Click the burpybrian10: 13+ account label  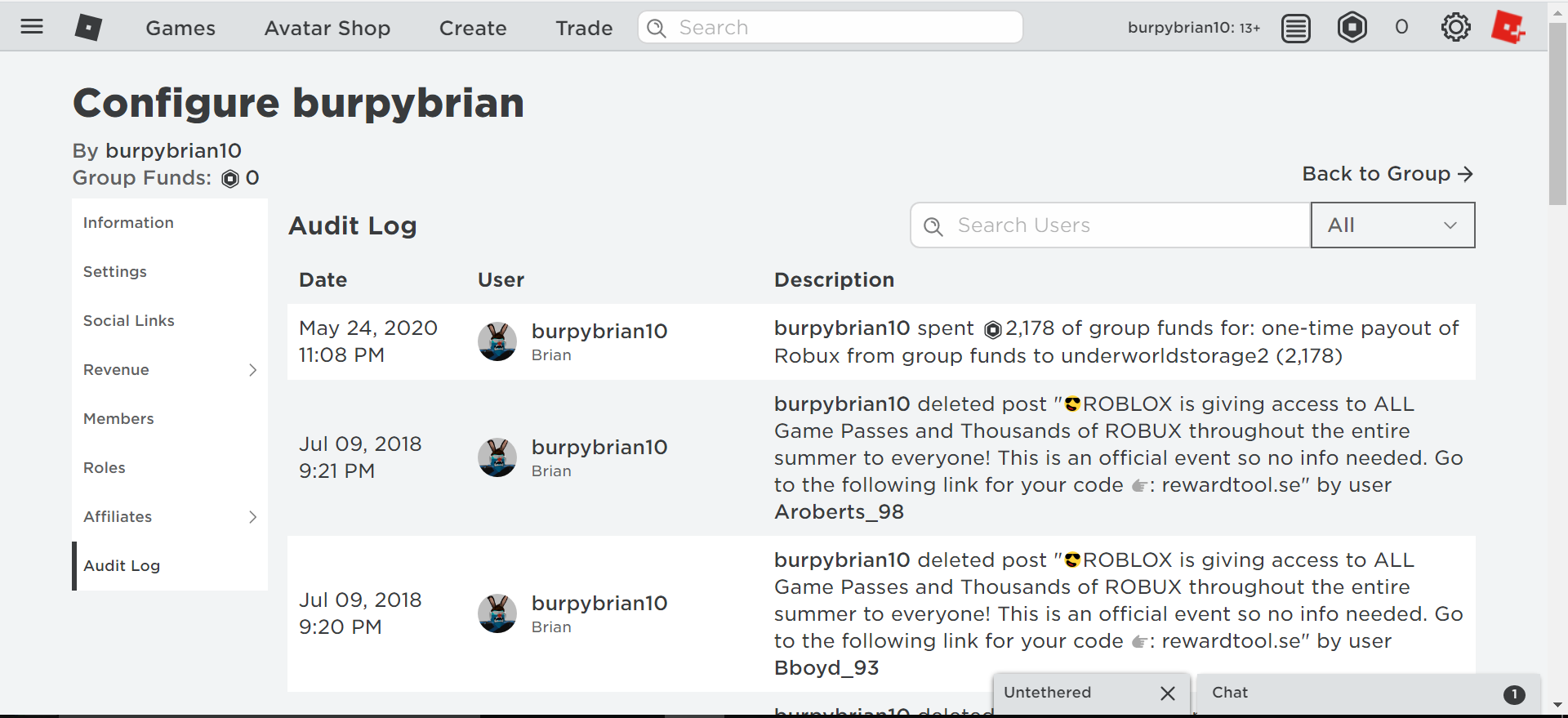point(1194,28)
